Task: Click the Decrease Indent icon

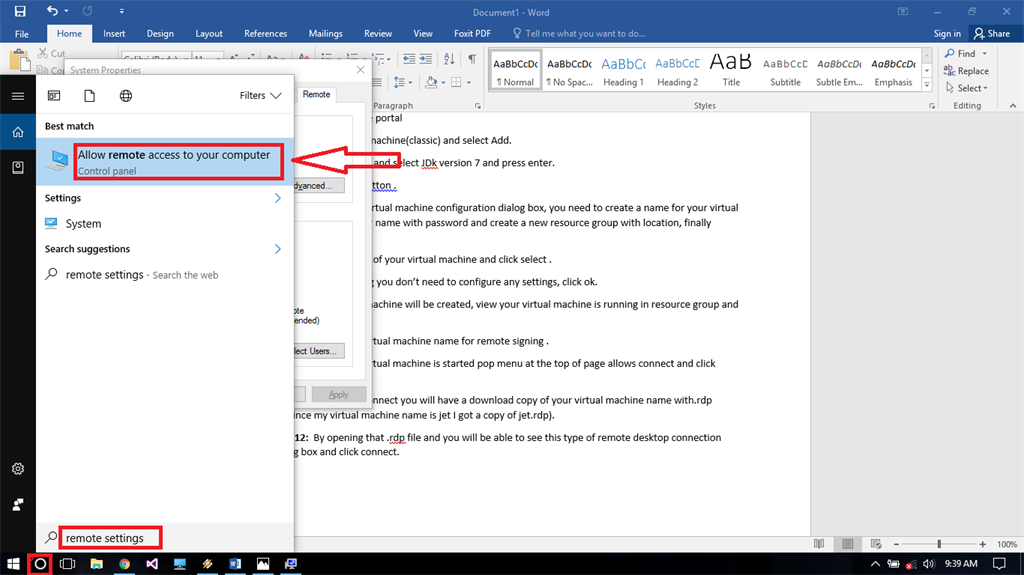Action: [x=409, y=59]
